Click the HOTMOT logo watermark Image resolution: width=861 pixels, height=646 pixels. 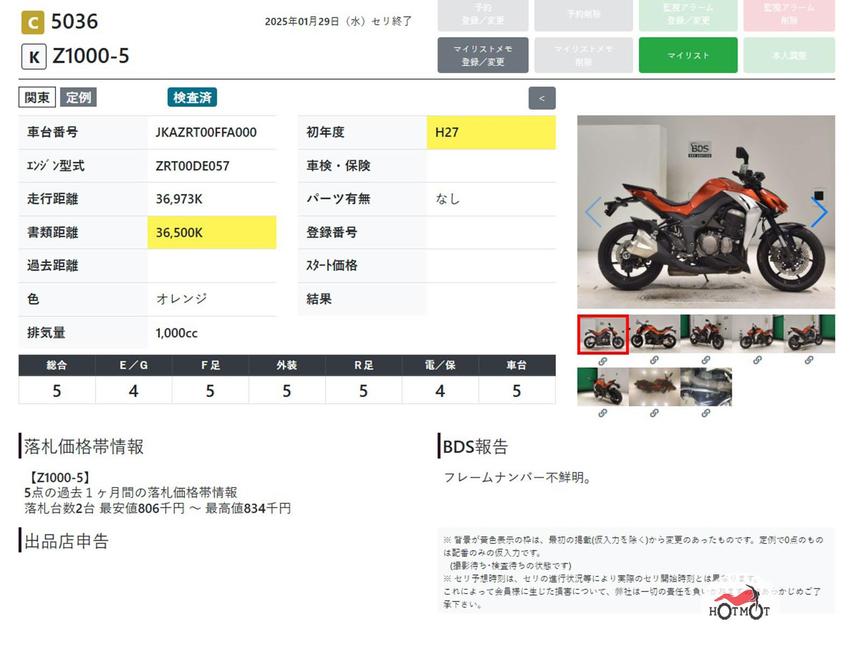[739, 606]
